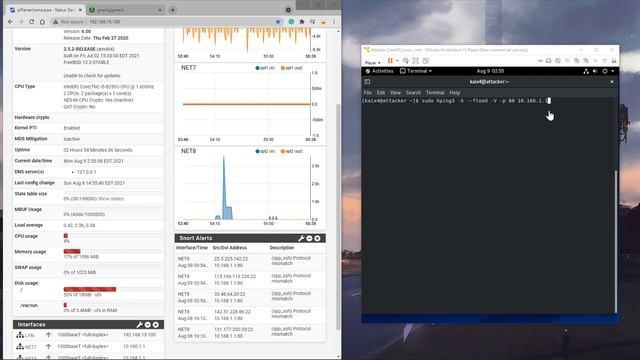Click the Snort alert from 142.51.228.86
The image size is (640, 360).
click(x=250, y=315)
